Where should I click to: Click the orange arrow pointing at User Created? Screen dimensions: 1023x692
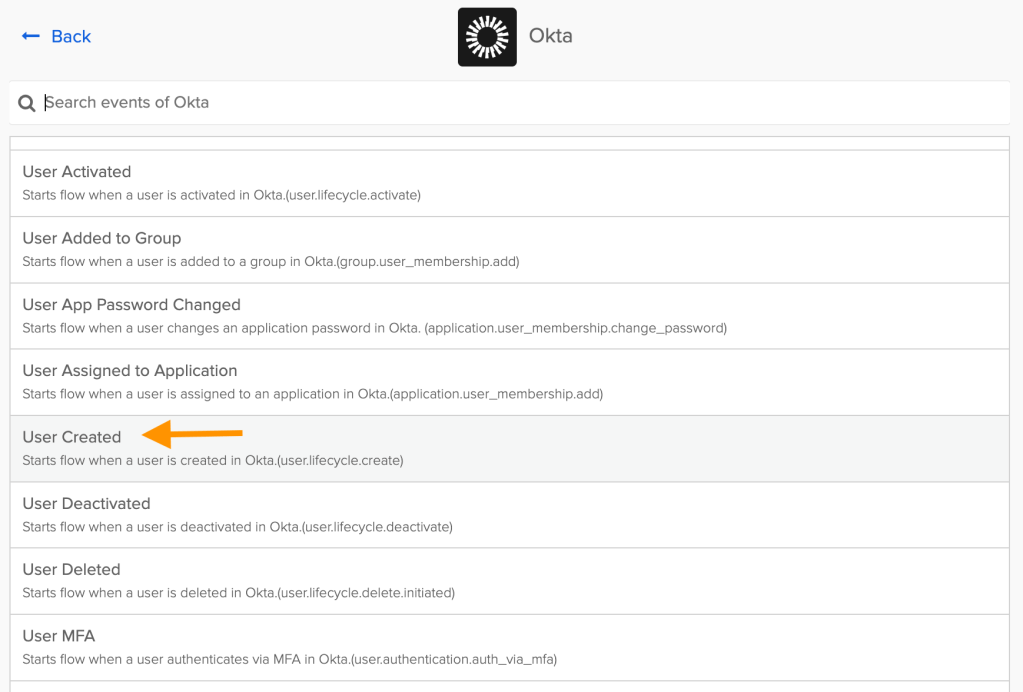click(193, 434)
